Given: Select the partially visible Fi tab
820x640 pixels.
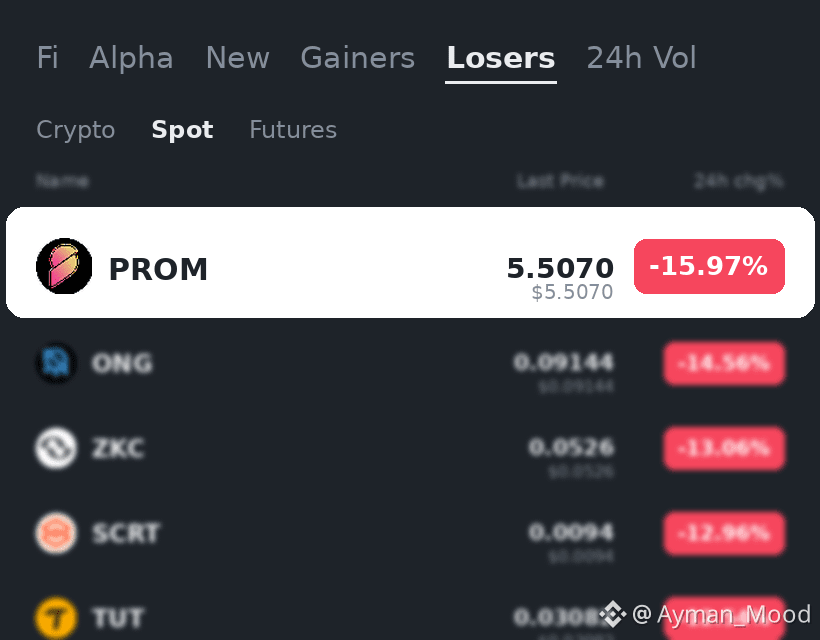Looking at the screenshot, I should point(47,58).
